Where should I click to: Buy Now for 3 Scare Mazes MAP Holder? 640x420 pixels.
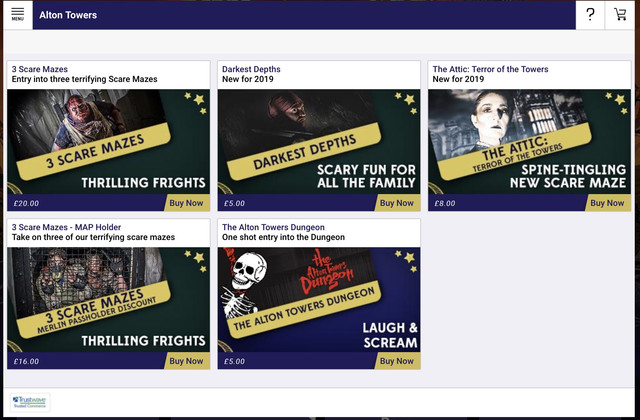[187, 361]
